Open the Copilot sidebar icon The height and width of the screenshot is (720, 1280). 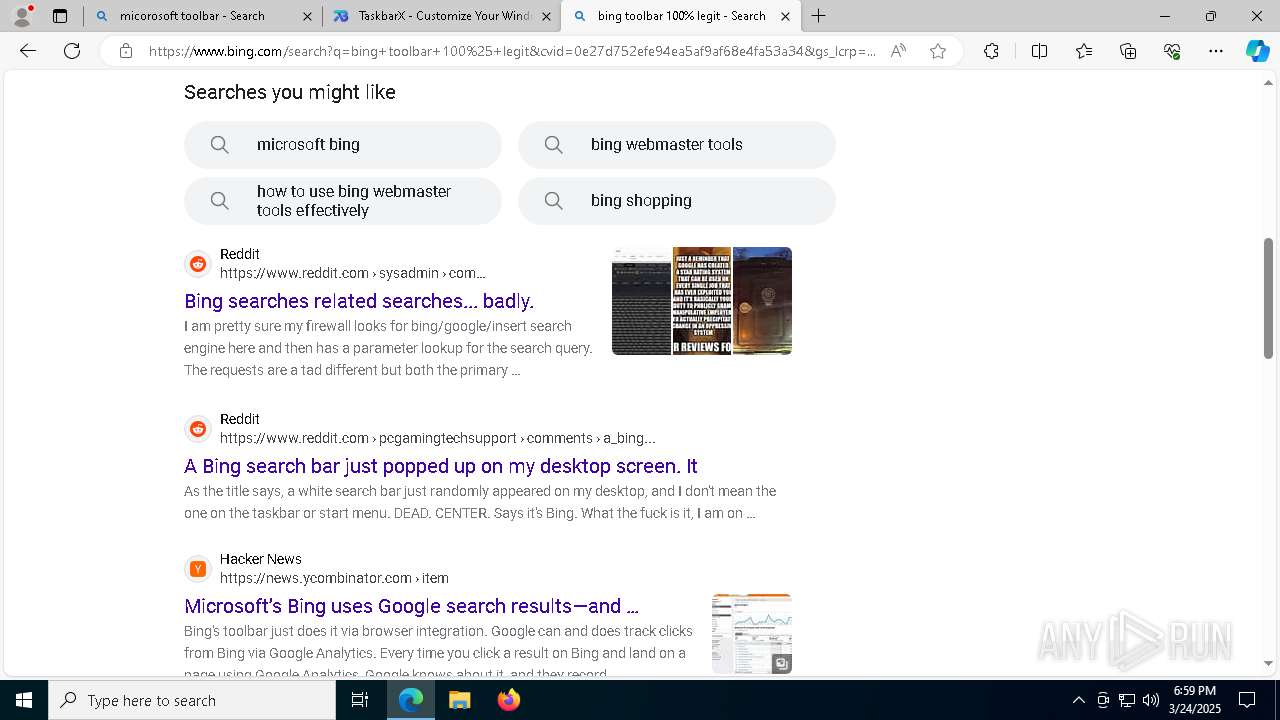tap(1257, 51)
